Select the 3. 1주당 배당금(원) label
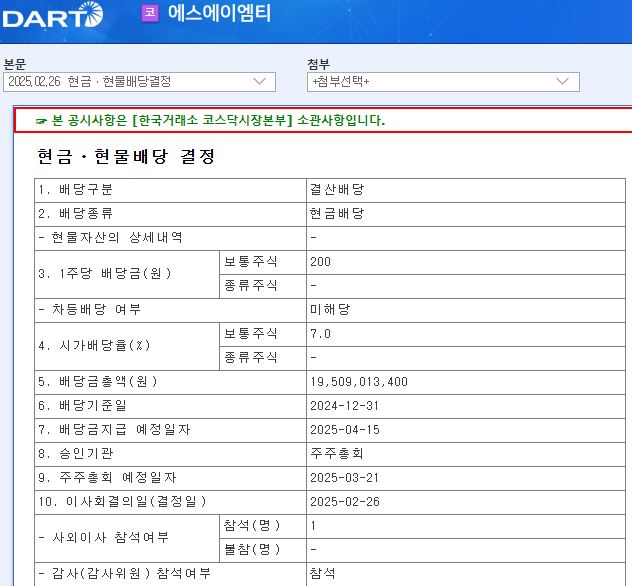The height and width of the screenshot is (586, 632). coord(105,274)
